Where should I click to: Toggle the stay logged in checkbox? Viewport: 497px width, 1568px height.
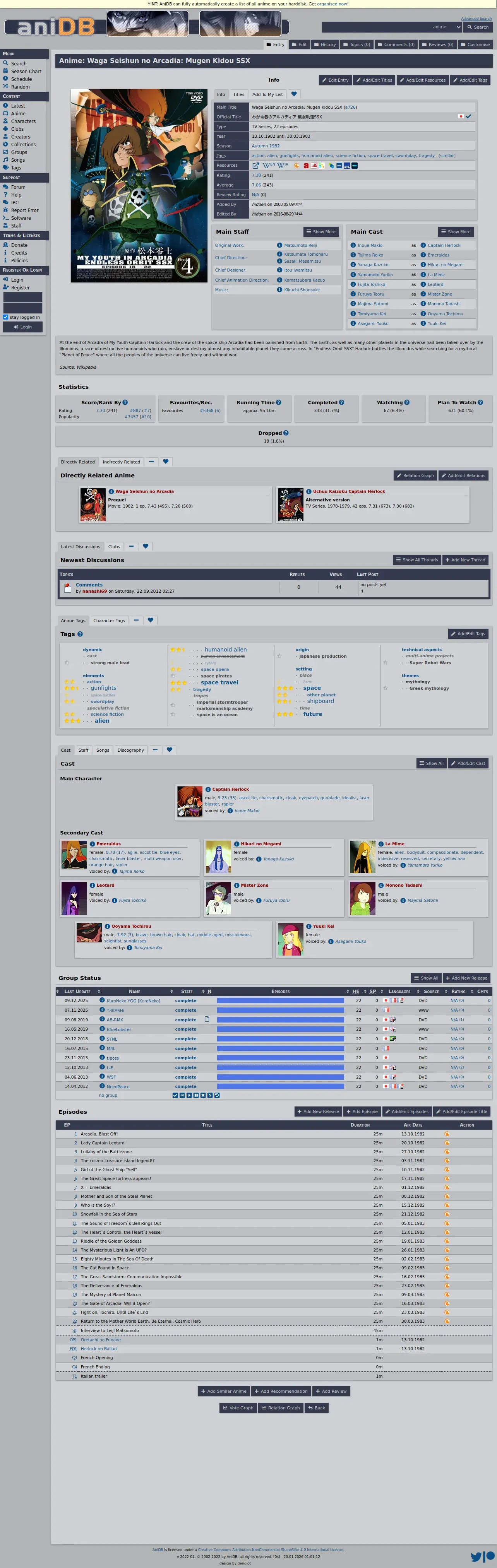pos(5,317)
